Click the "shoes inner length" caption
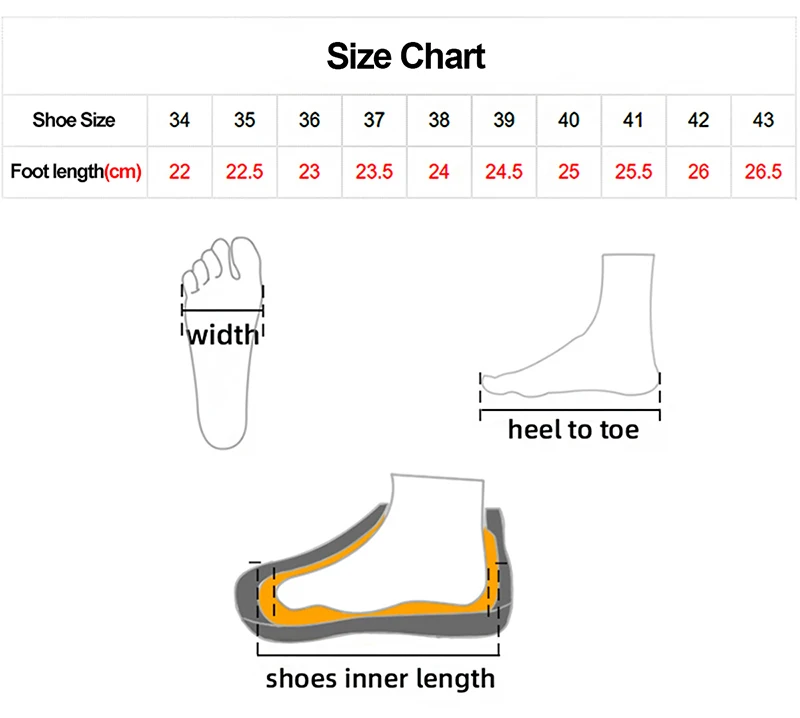Screen dimensions: 800x718 380,679
